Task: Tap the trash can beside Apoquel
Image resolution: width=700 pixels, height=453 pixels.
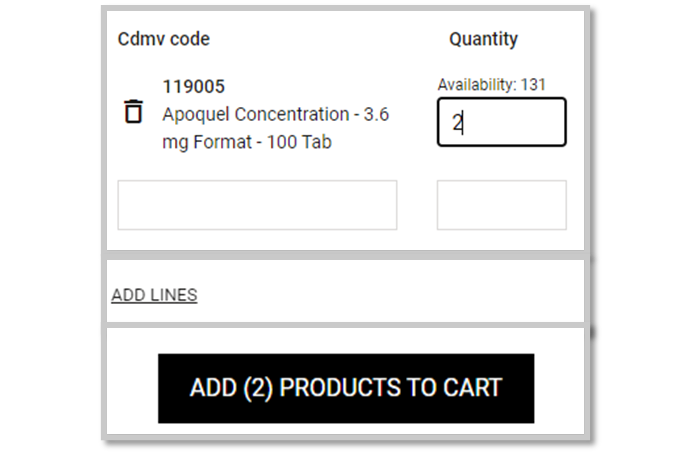Action: coord(133,111)
